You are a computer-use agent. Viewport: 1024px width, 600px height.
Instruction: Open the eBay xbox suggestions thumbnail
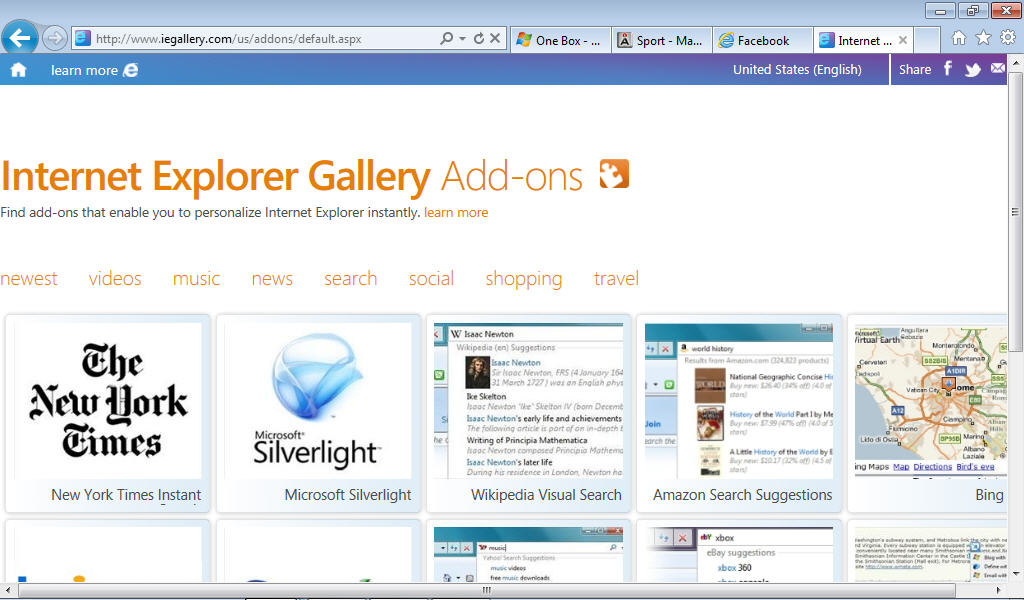click(x=739, y=554)
